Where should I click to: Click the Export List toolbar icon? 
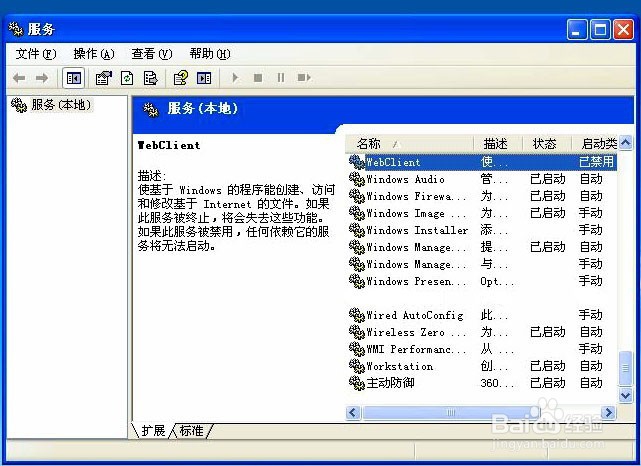pos(150,78)
